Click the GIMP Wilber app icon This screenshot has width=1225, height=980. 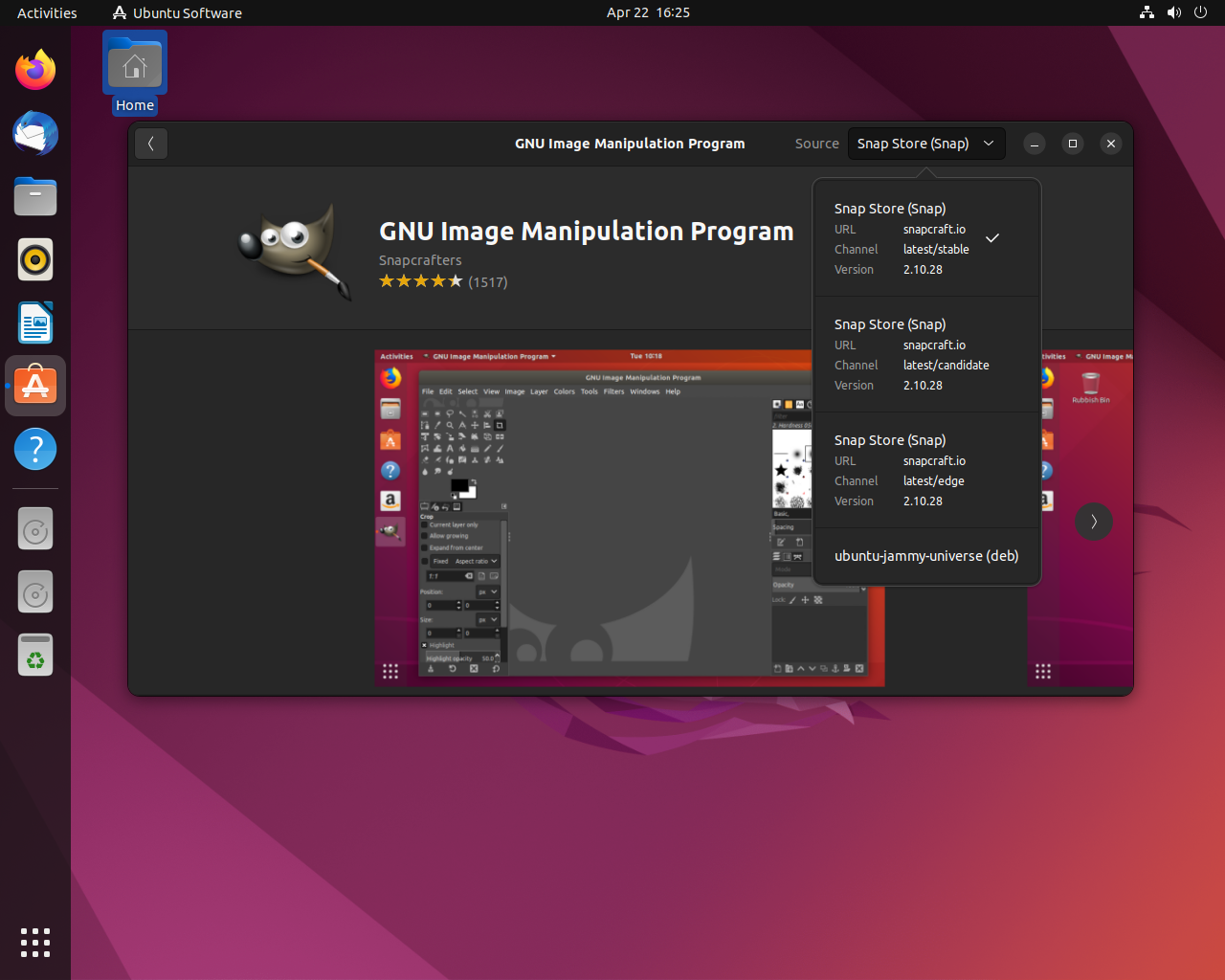point(294,251)
